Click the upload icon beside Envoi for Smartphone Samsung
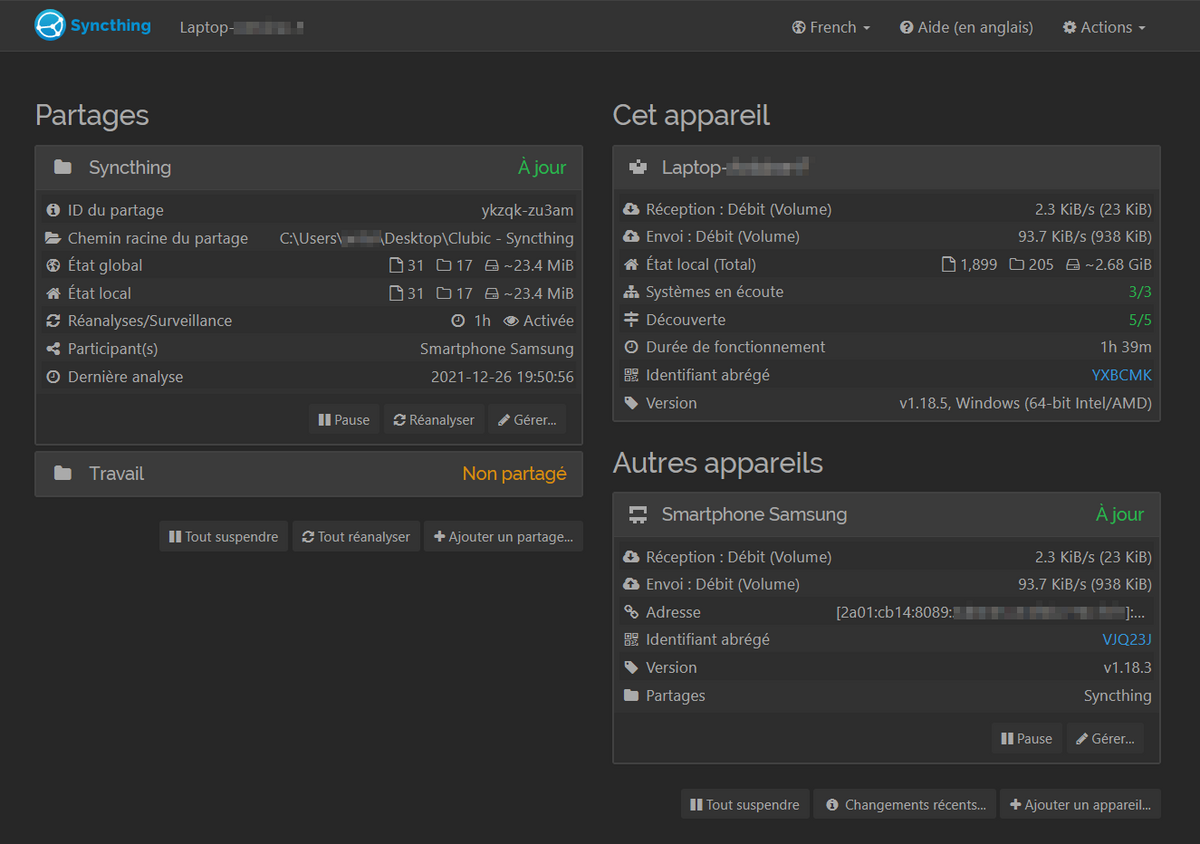1200x844 pixels. (631, 584)
